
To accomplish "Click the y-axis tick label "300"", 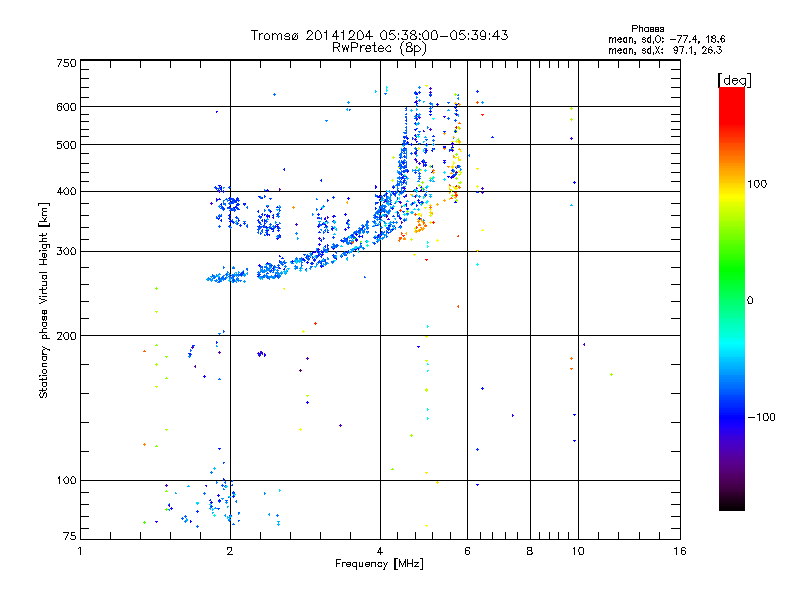I will point(66,251).
